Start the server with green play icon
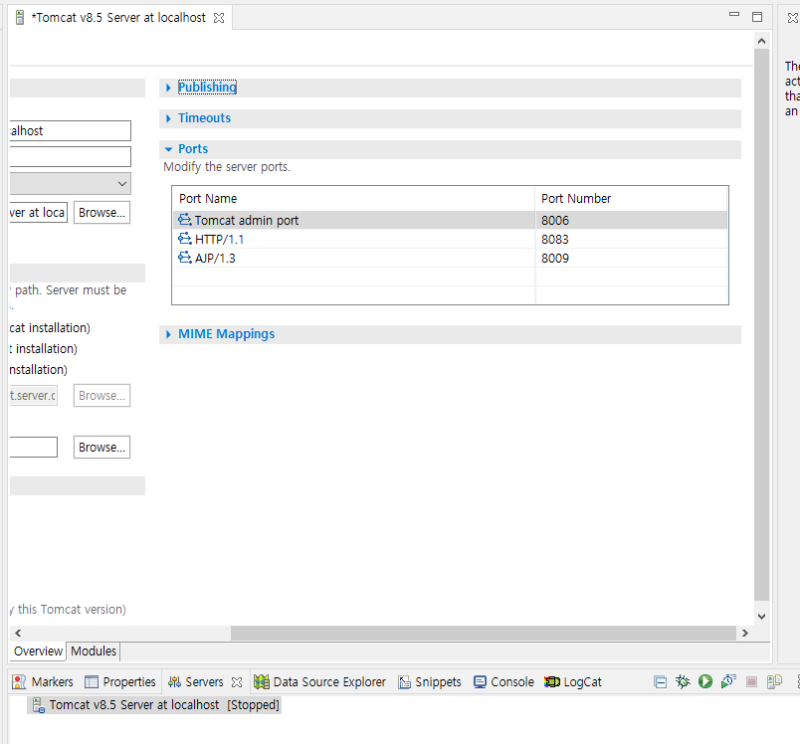 (x=705, y=682)
